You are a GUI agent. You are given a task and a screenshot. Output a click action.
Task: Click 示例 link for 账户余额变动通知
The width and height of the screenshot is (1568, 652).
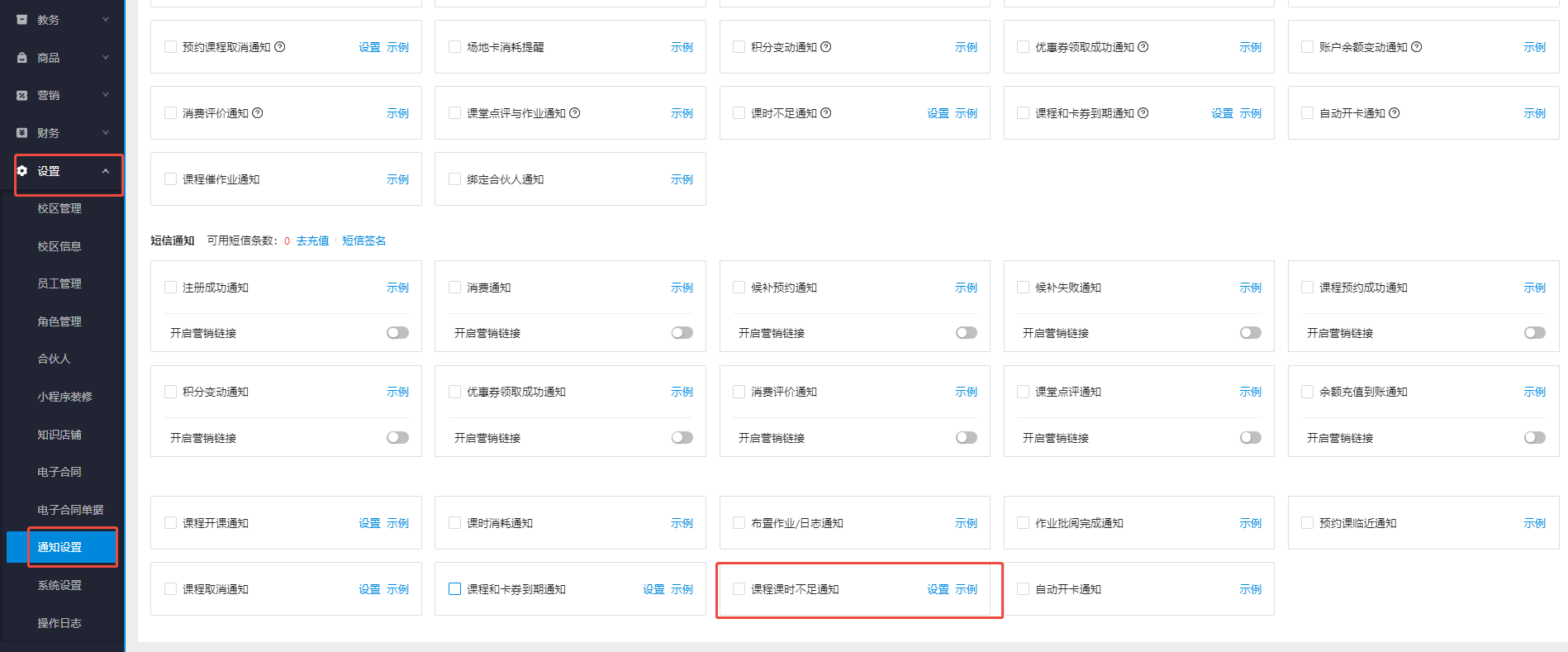pyautogui.click(x=1534, y=47)
